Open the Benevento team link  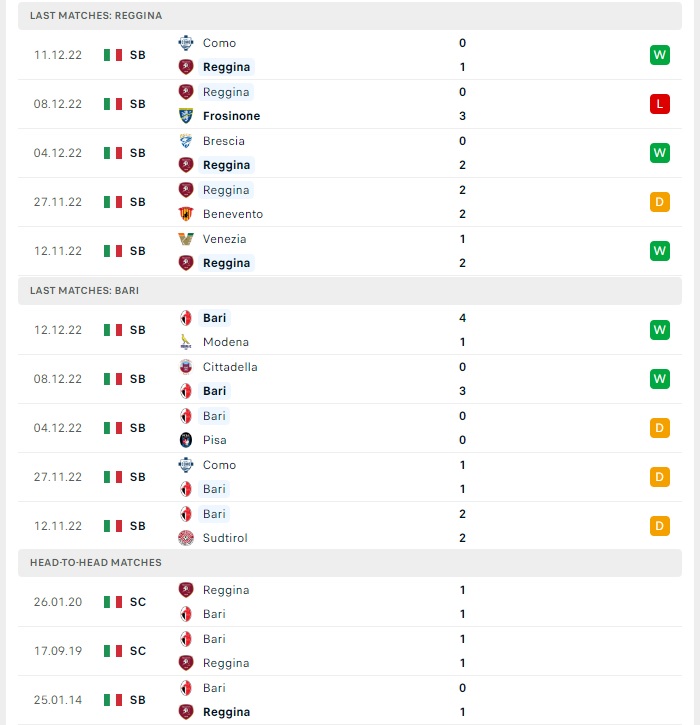233,214
